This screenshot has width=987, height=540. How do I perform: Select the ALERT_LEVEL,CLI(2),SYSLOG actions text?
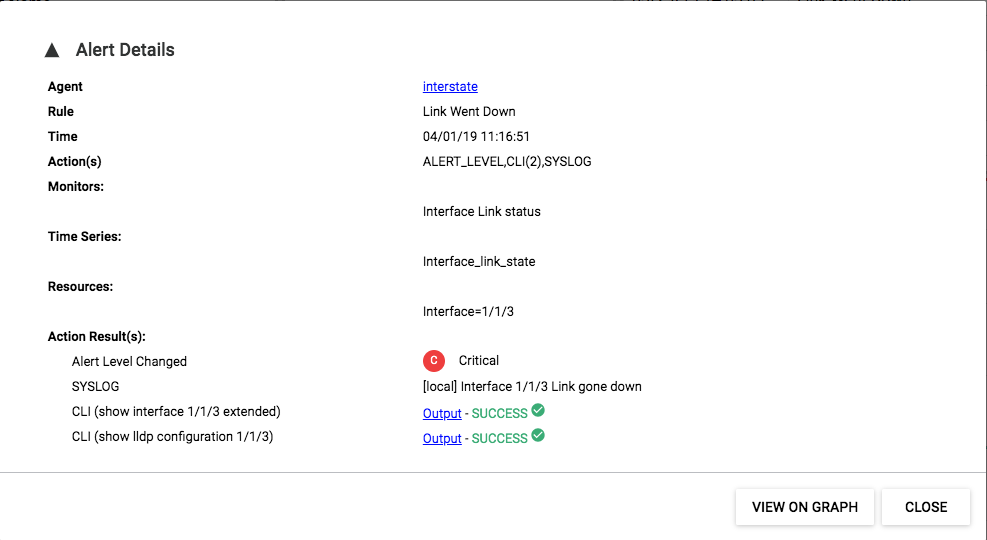tap(507, 162)
